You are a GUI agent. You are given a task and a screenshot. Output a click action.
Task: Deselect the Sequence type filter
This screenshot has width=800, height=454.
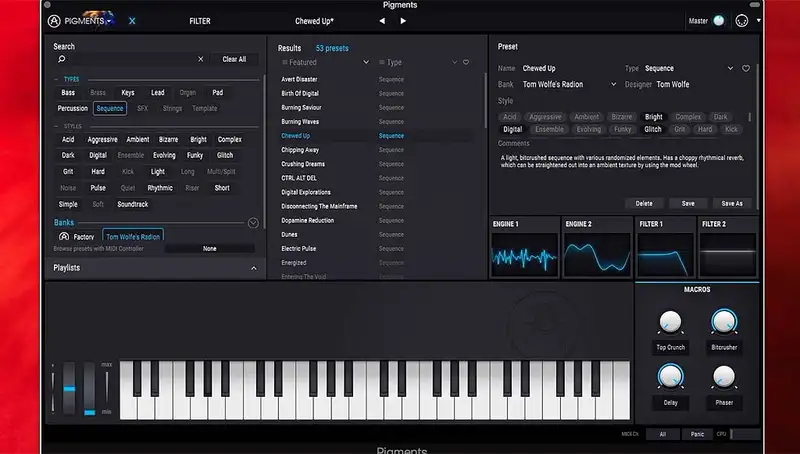tap(110, 109)
